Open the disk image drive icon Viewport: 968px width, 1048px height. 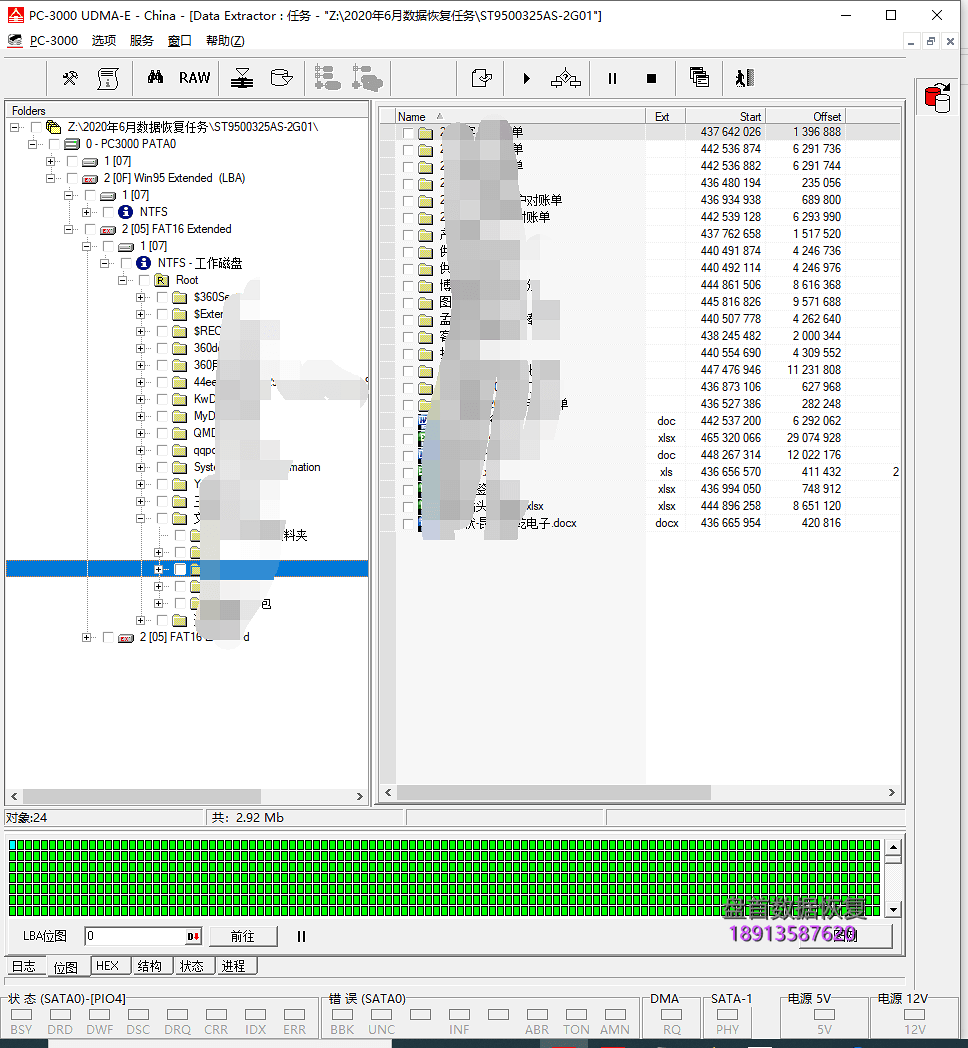(x=281, y=78)
